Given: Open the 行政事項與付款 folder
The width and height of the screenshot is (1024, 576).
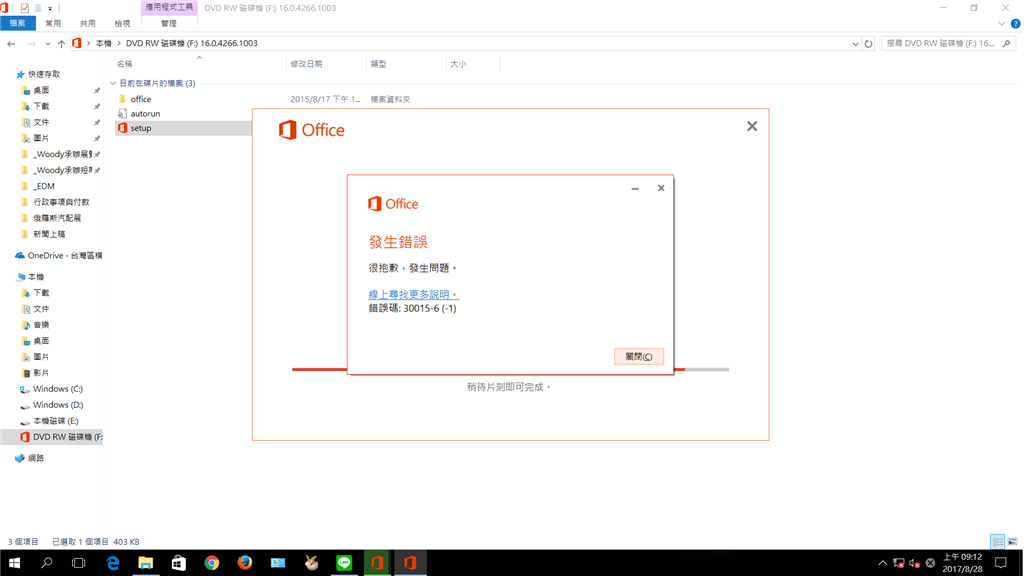Looking at the screenshot, I should tap(61, 202).
